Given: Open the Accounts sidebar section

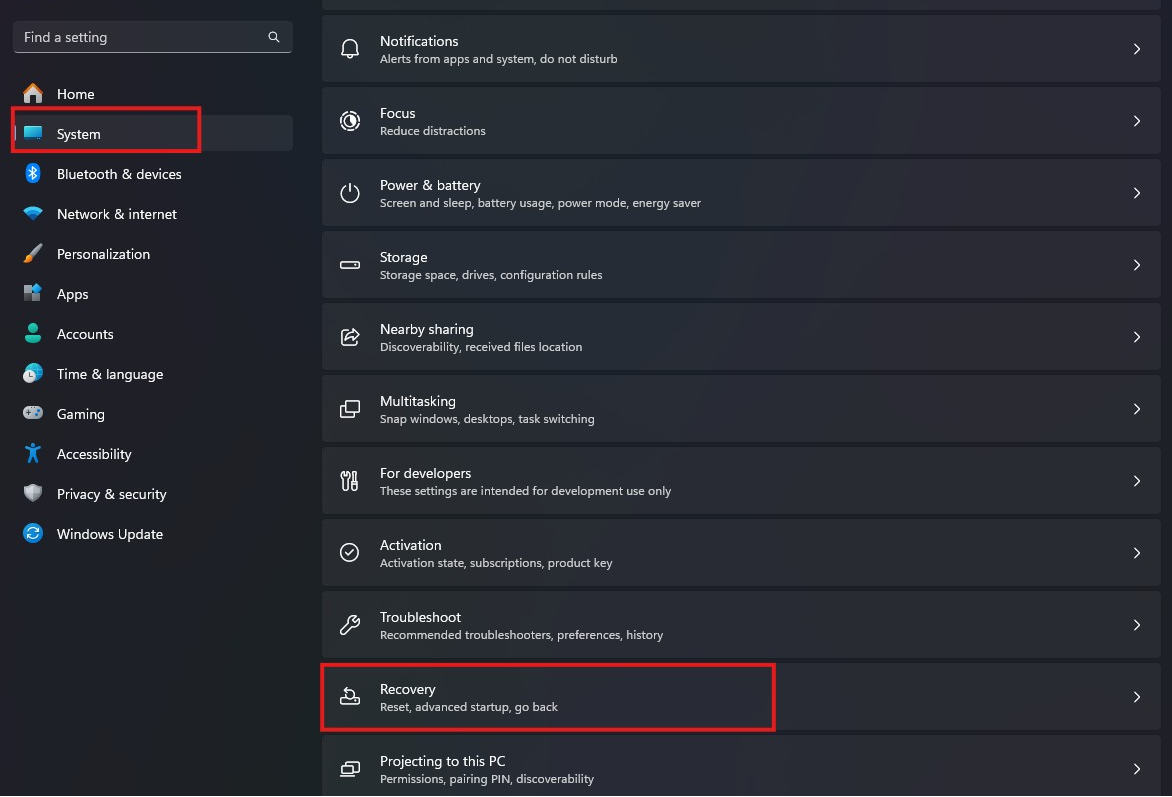Looking at the screenshot, I should pos(85,334).
